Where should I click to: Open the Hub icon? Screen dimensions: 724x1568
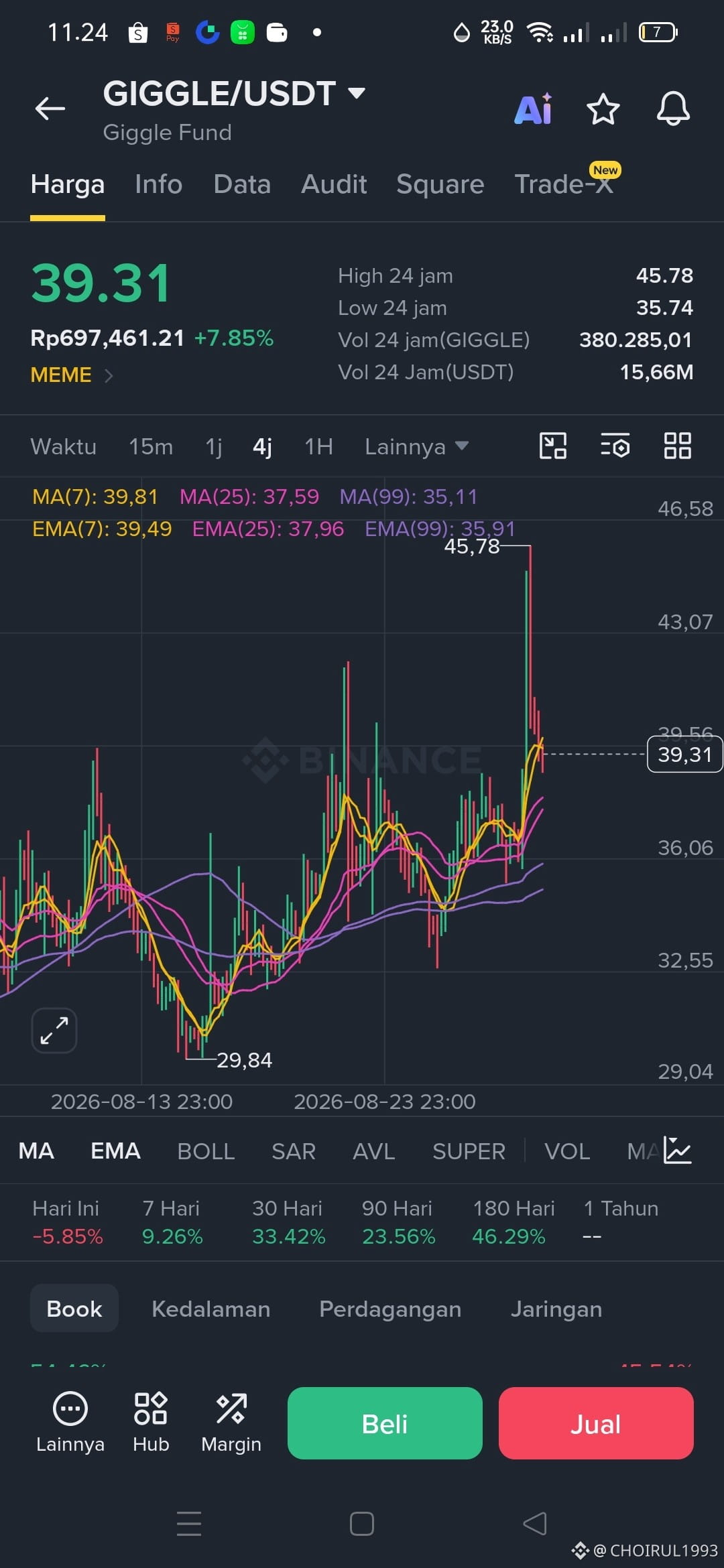(151, 1423)
